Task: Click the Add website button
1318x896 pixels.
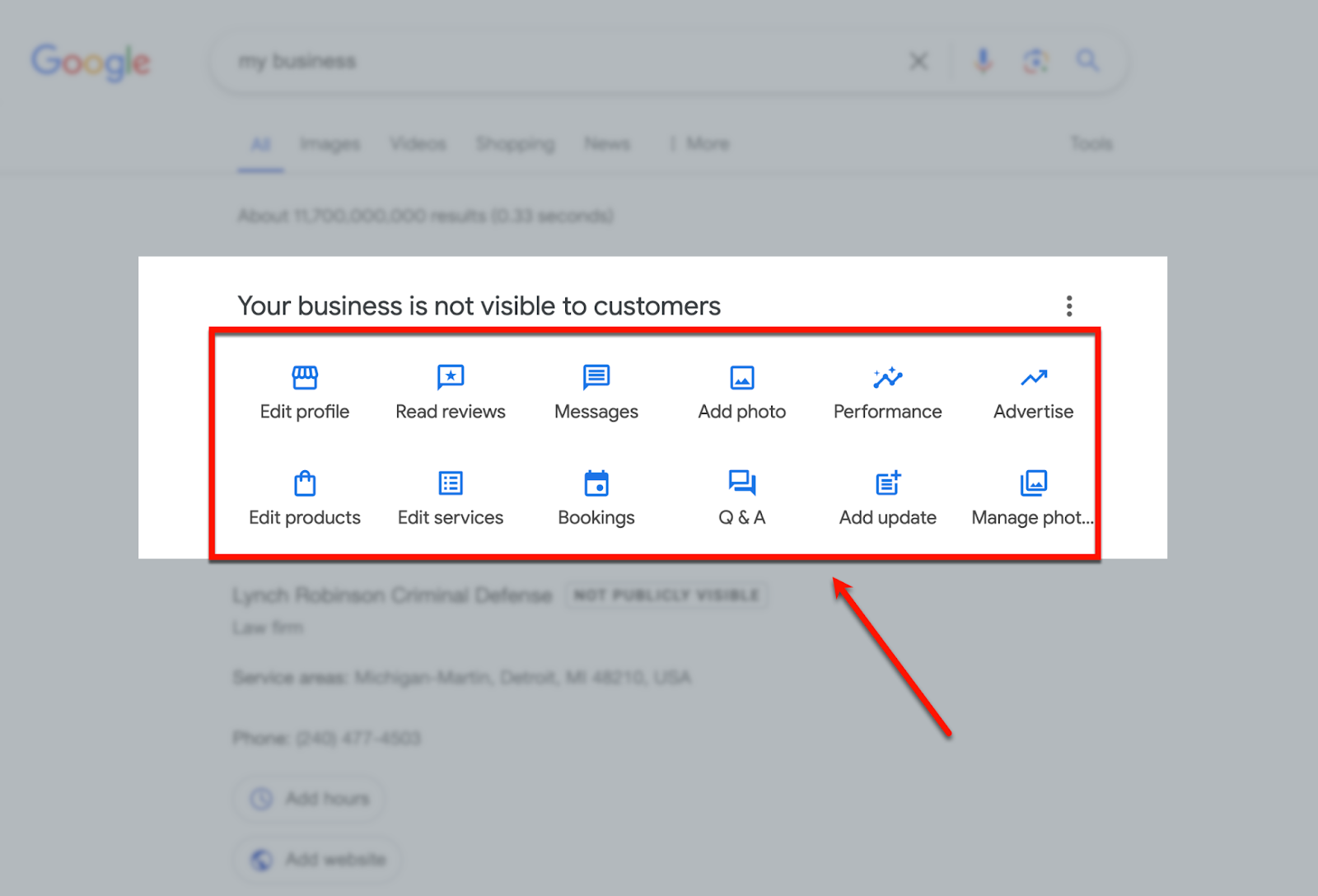Action: point(317,859)
